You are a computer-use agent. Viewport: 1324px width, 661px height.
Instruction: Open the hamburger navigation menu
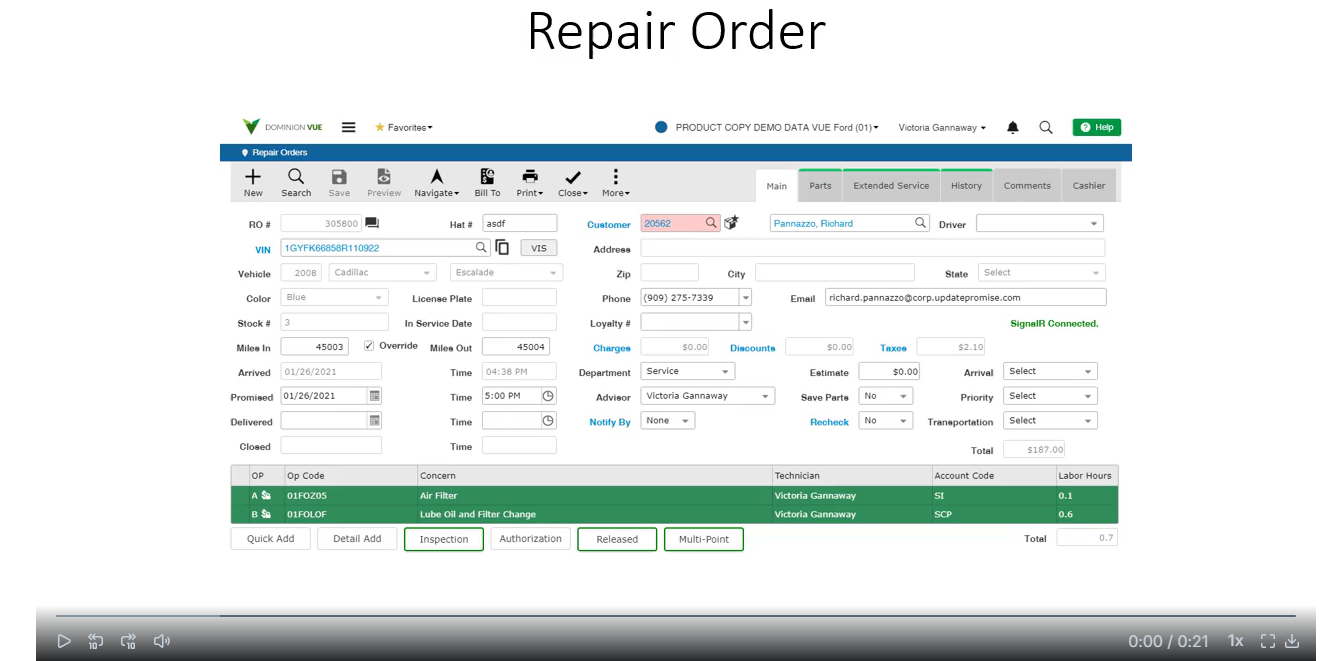click(x=348, y=127)
